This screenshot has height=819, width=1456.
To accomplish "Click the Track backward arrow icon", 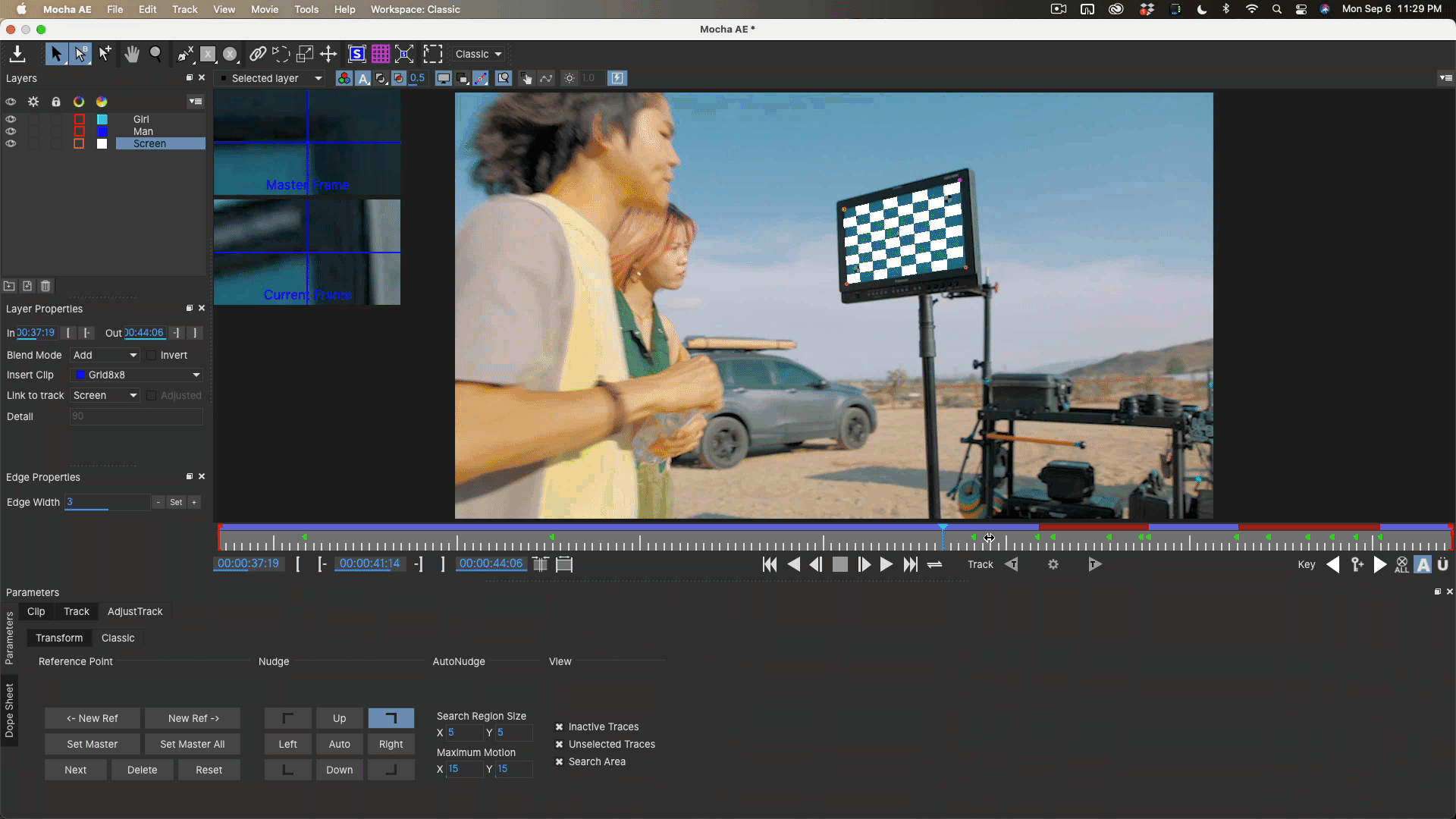I will click(1012, 564).
